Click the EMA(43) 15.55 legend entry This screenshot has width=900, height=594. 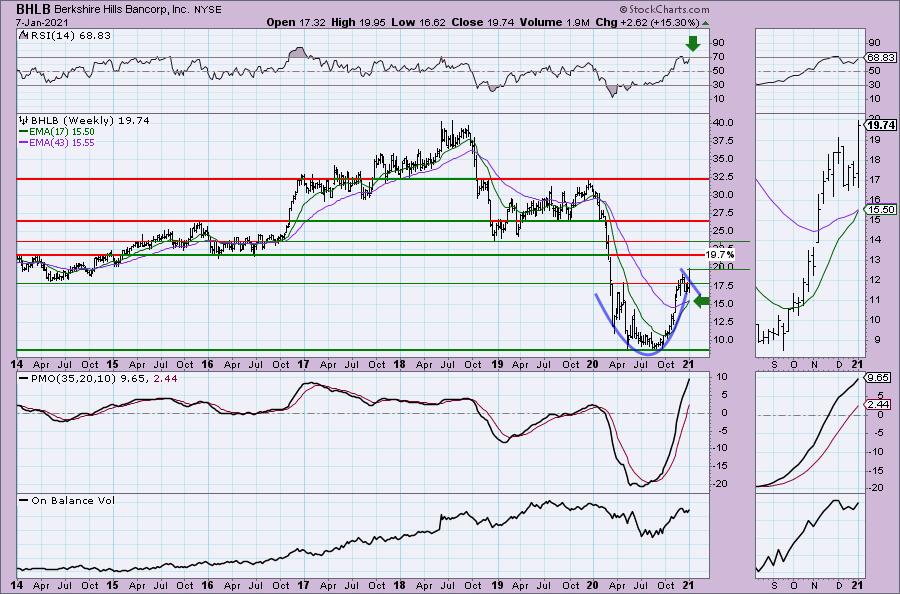click(62, 143)
